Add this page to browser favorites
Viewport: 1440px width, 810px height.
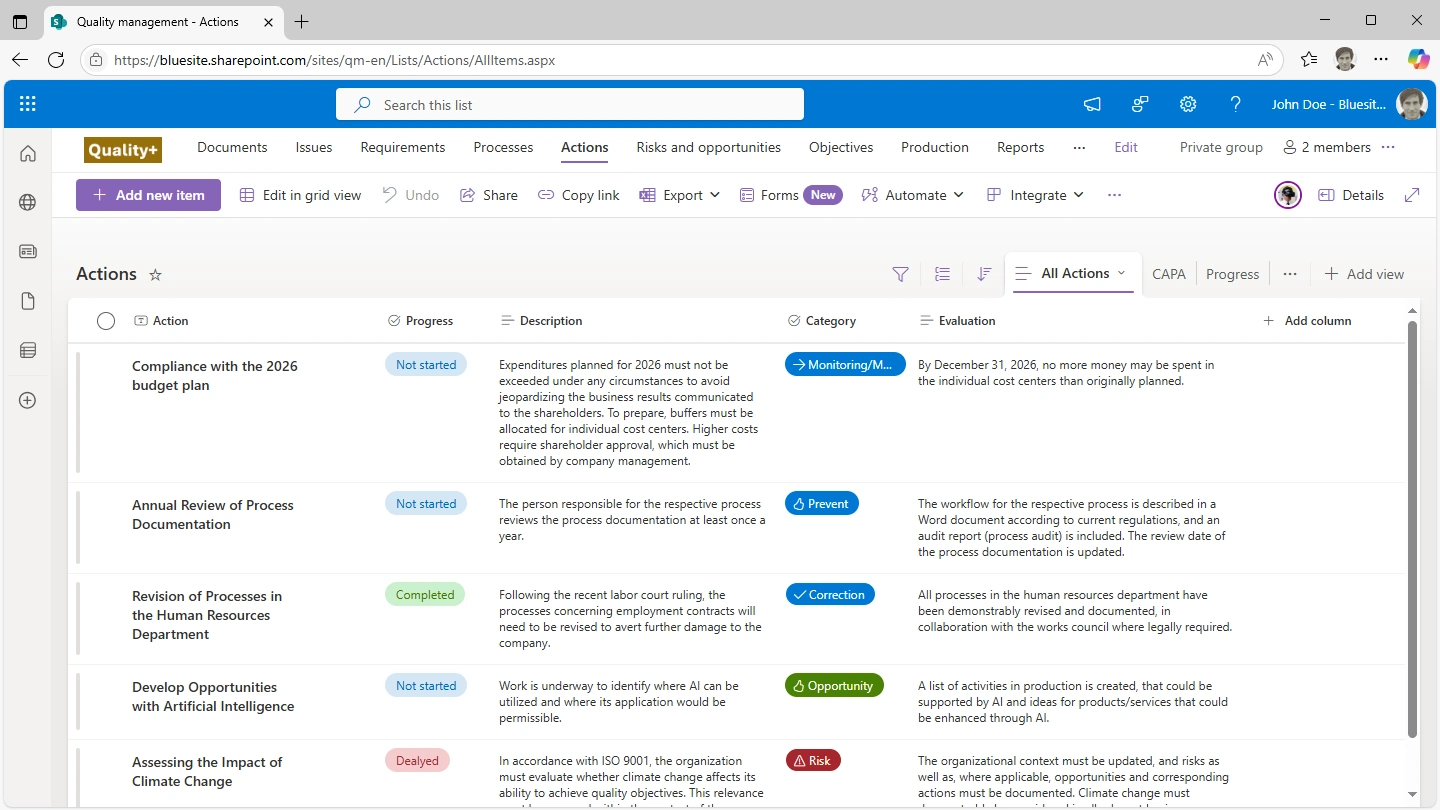(1309, 60)
